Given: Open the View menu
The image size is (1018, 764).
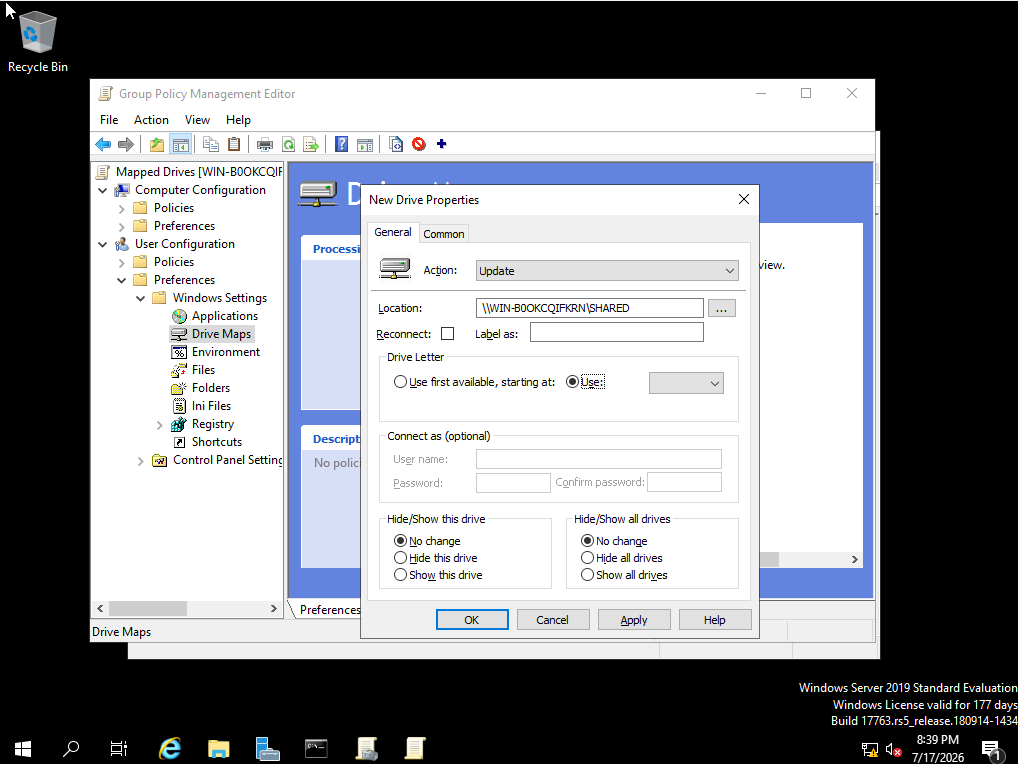Looking at the screenshot, I should [197, 120].
